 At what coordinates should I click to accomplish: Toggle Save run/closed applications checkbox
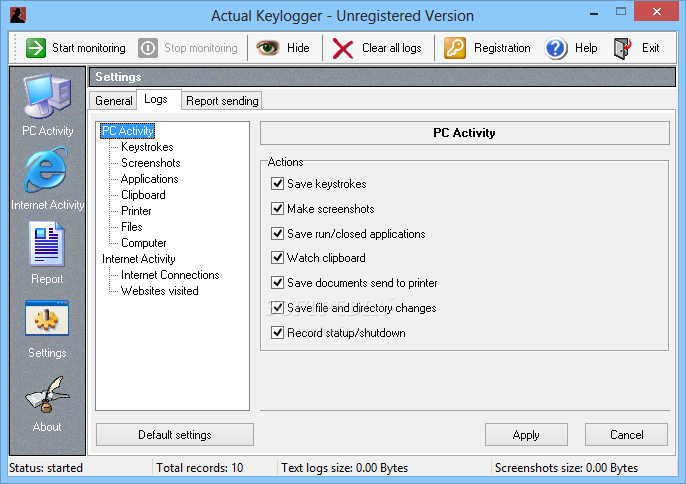[x=277, y=233]
